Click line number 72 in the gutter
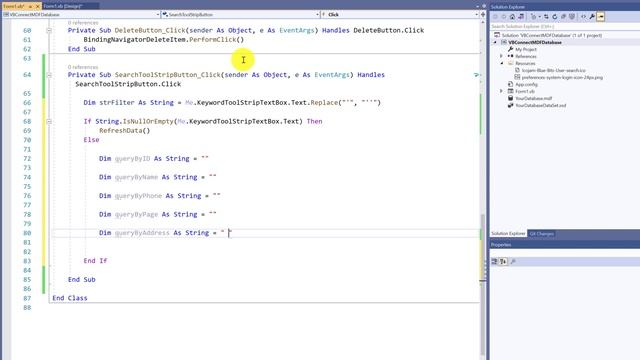 [x=27, y=158]
